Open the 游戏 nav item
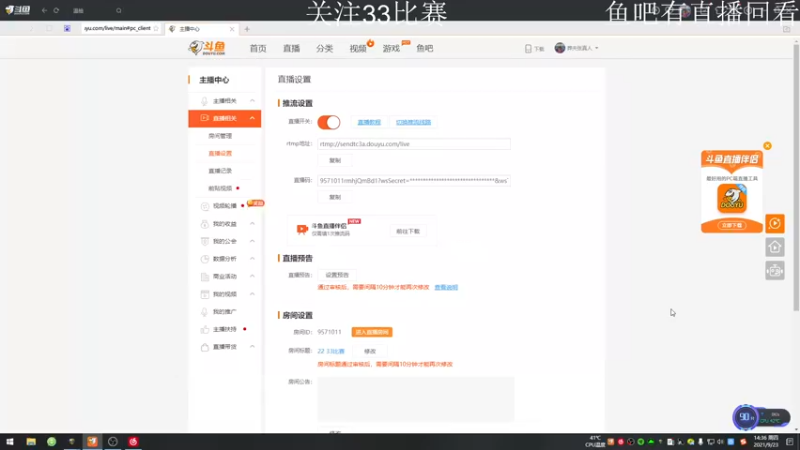Image resolution: width=800 pixels, height=450 pixels. point(391,48)
